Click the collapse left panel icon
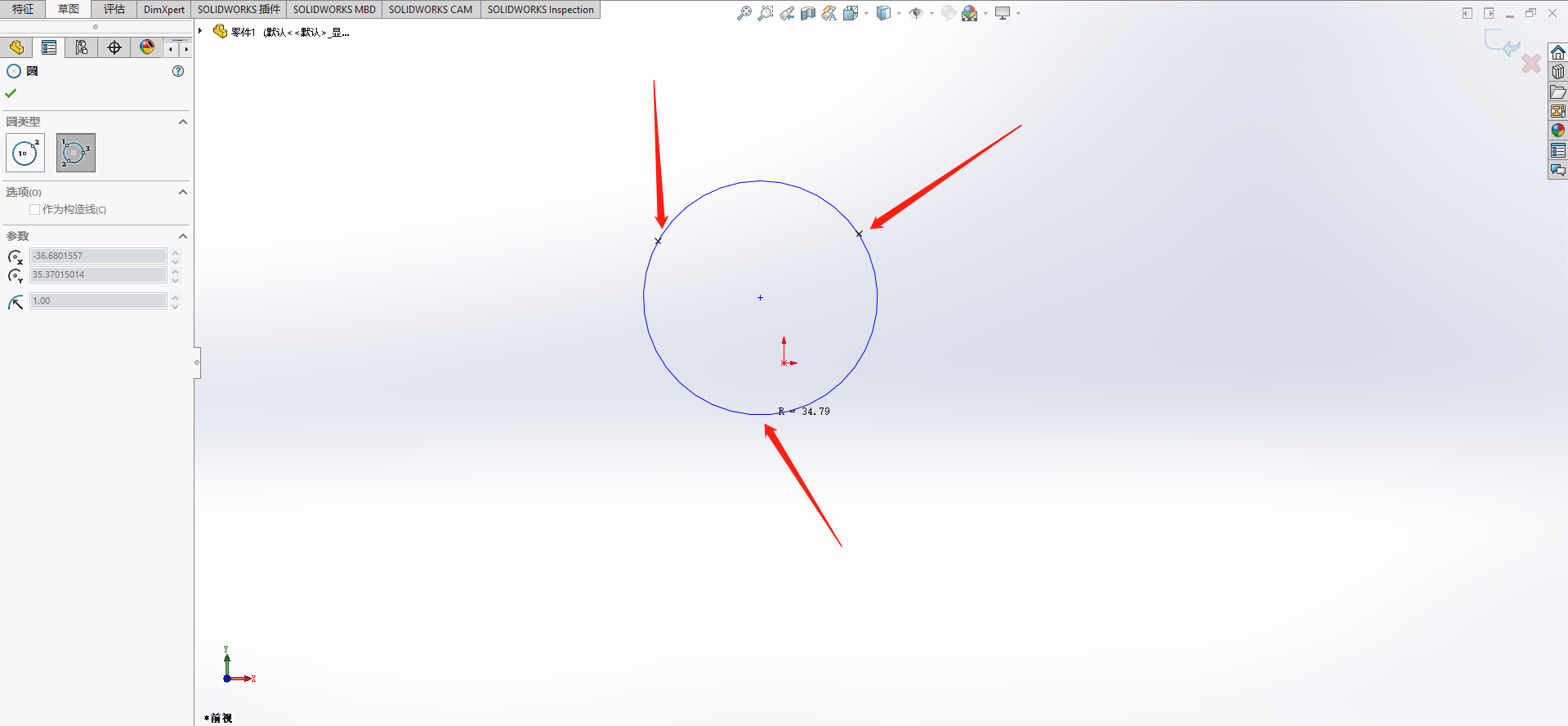This screenshot has height=726, width=1568. [x=1467, y=13]
